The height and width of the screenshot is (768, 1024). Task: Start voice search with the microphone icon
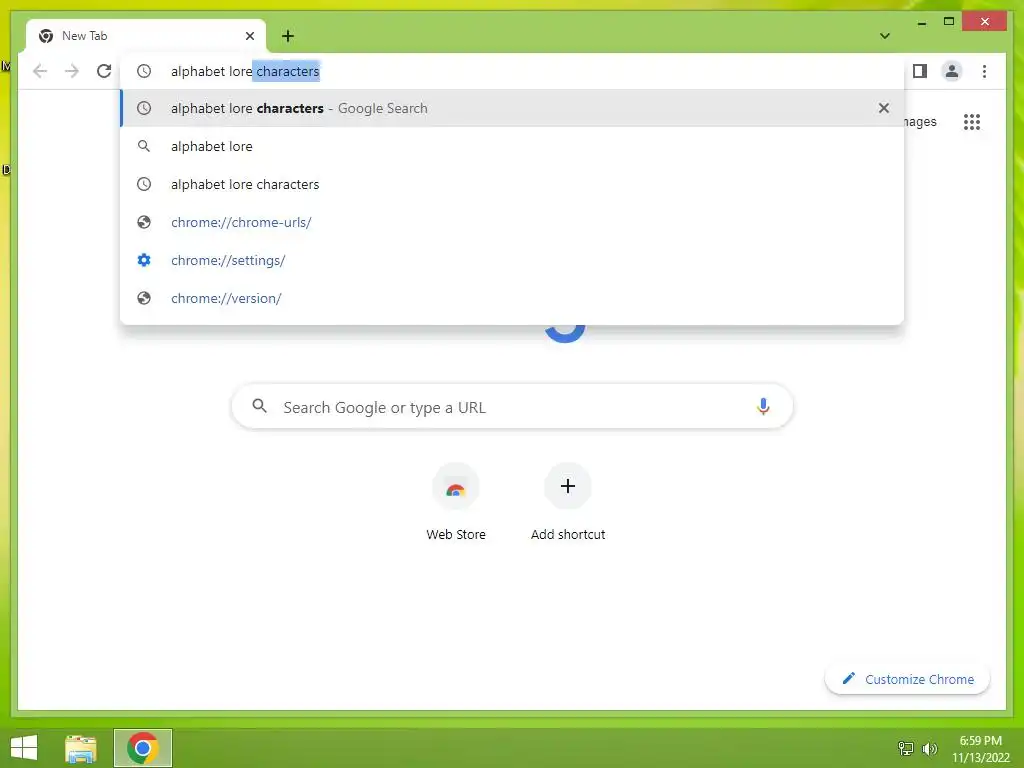[763, 406]
